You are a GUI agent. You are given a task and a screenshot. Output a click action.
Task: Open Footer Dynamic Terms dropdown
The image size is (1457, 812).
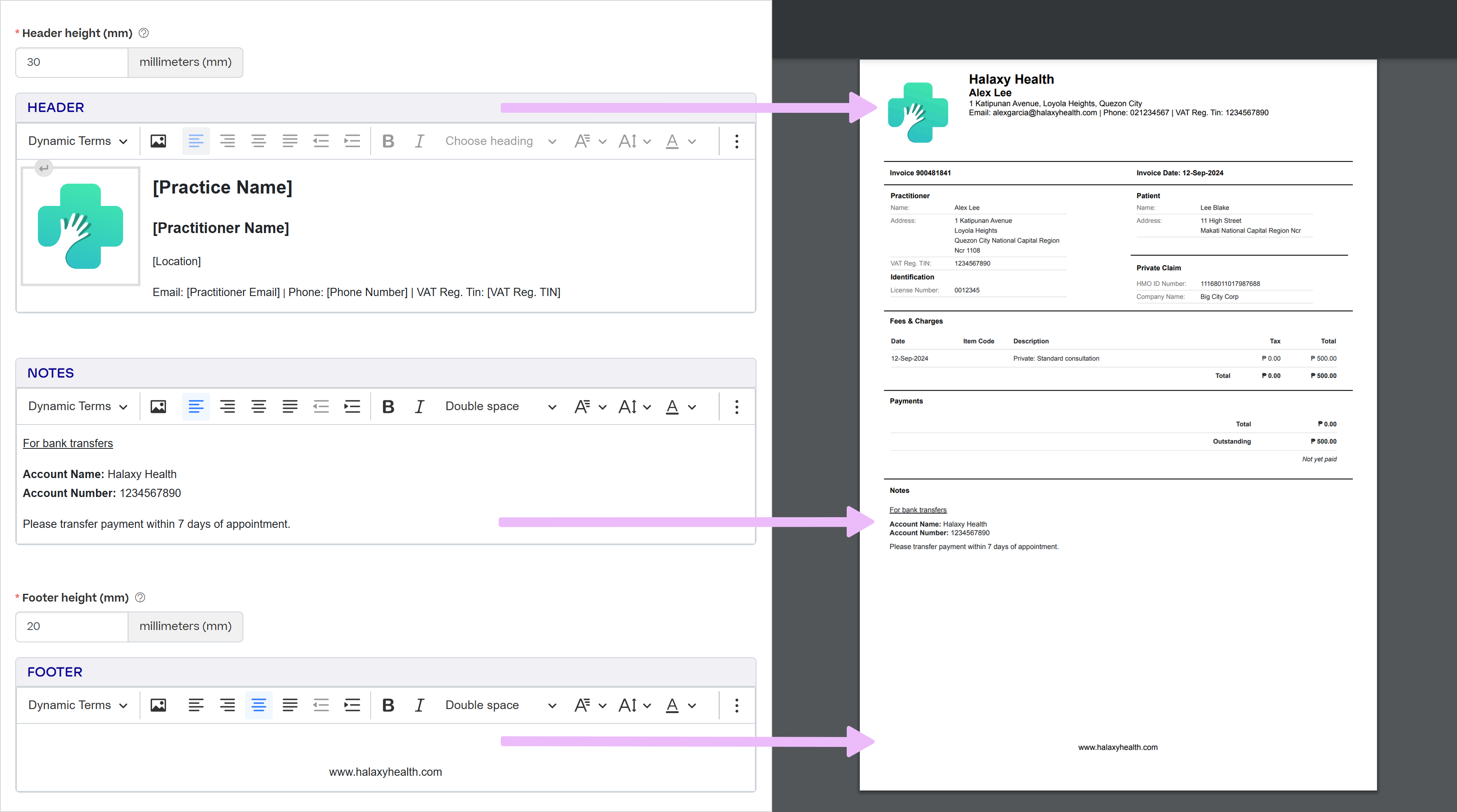click(x=77, y=705)
